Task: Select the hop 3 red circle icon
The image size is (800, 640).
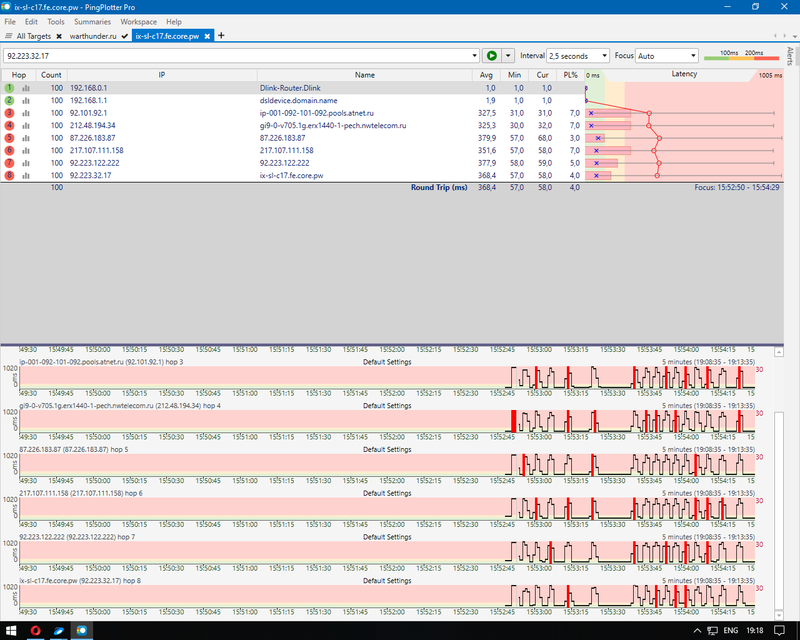Action: tap(10, 113)
